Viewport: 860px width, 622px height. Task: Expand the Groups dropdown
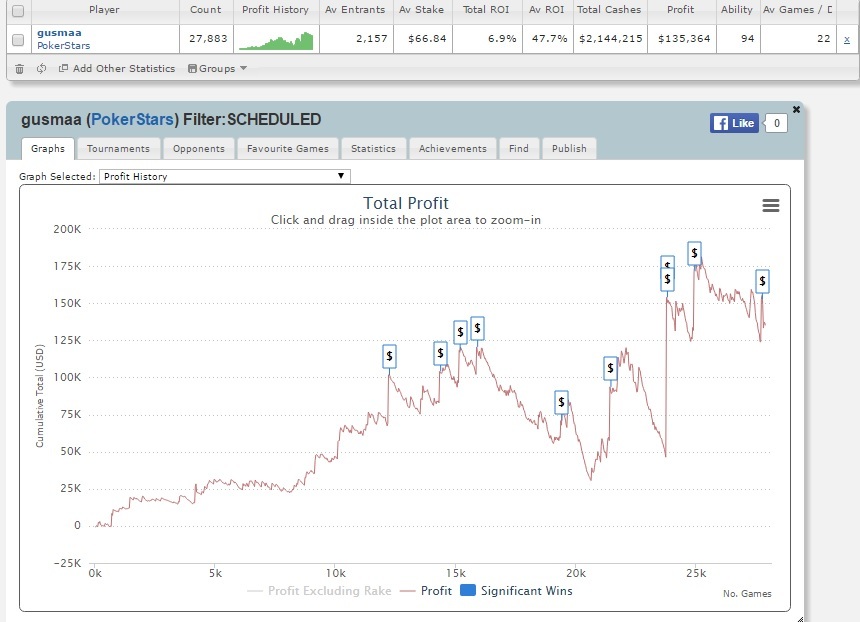pyautogui.click(x=217, y=69)
